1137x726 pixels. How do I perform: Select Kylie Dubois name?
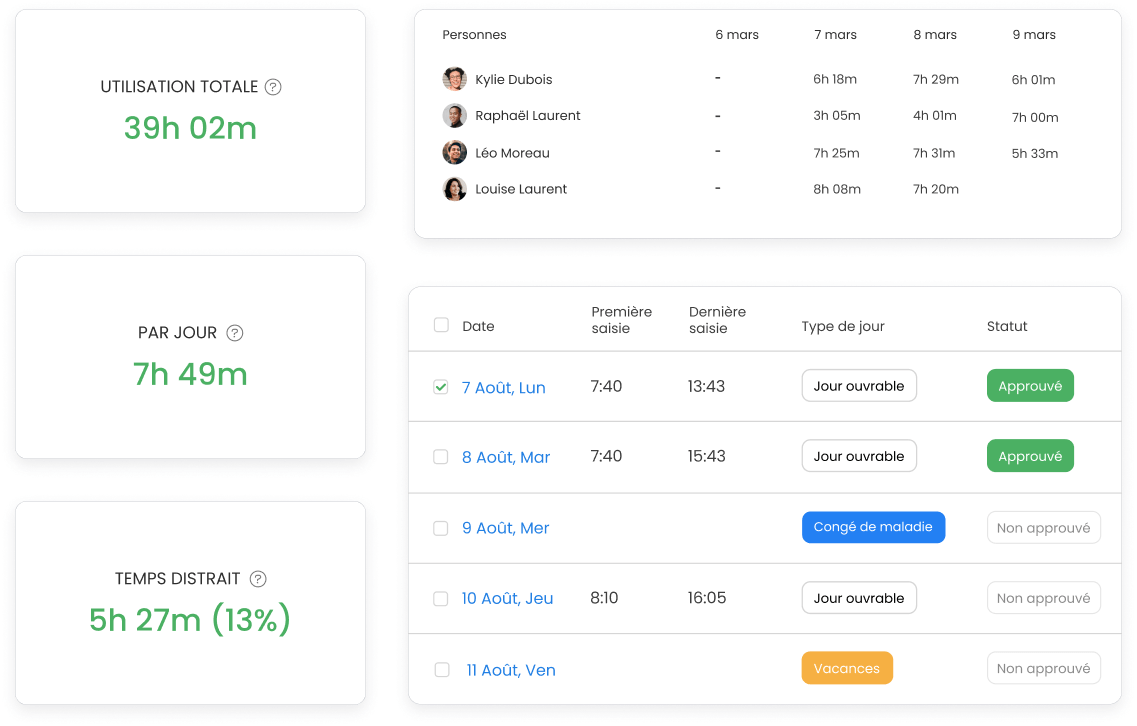[x=513, y=80]
